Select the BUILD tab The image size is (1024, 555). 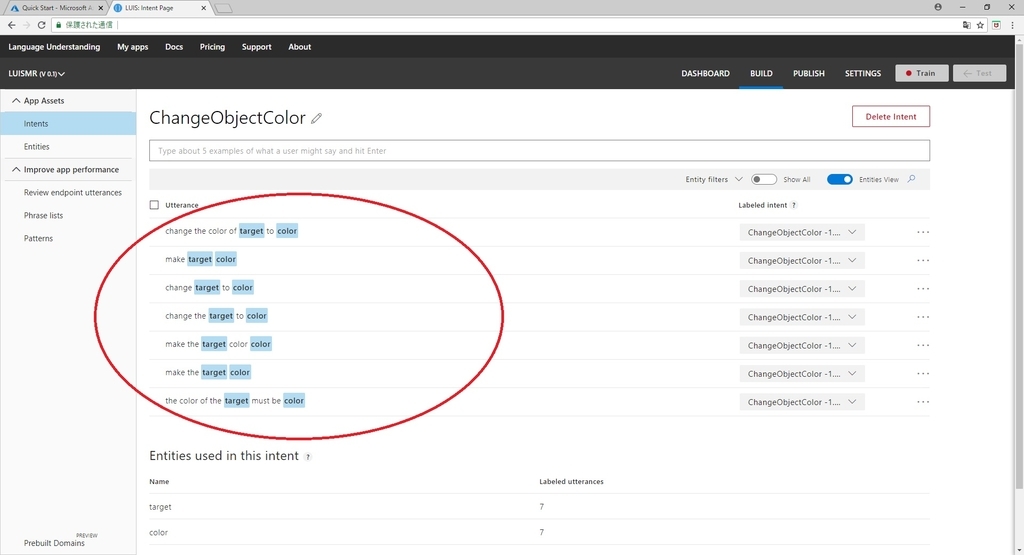point(761,73)
